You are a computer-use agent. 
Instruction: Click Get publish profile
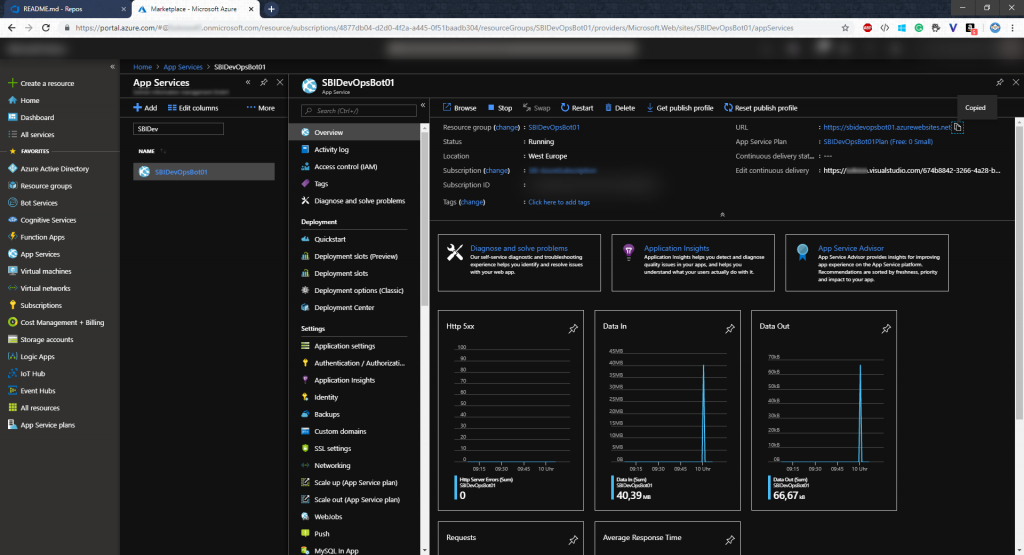(680, 108)
